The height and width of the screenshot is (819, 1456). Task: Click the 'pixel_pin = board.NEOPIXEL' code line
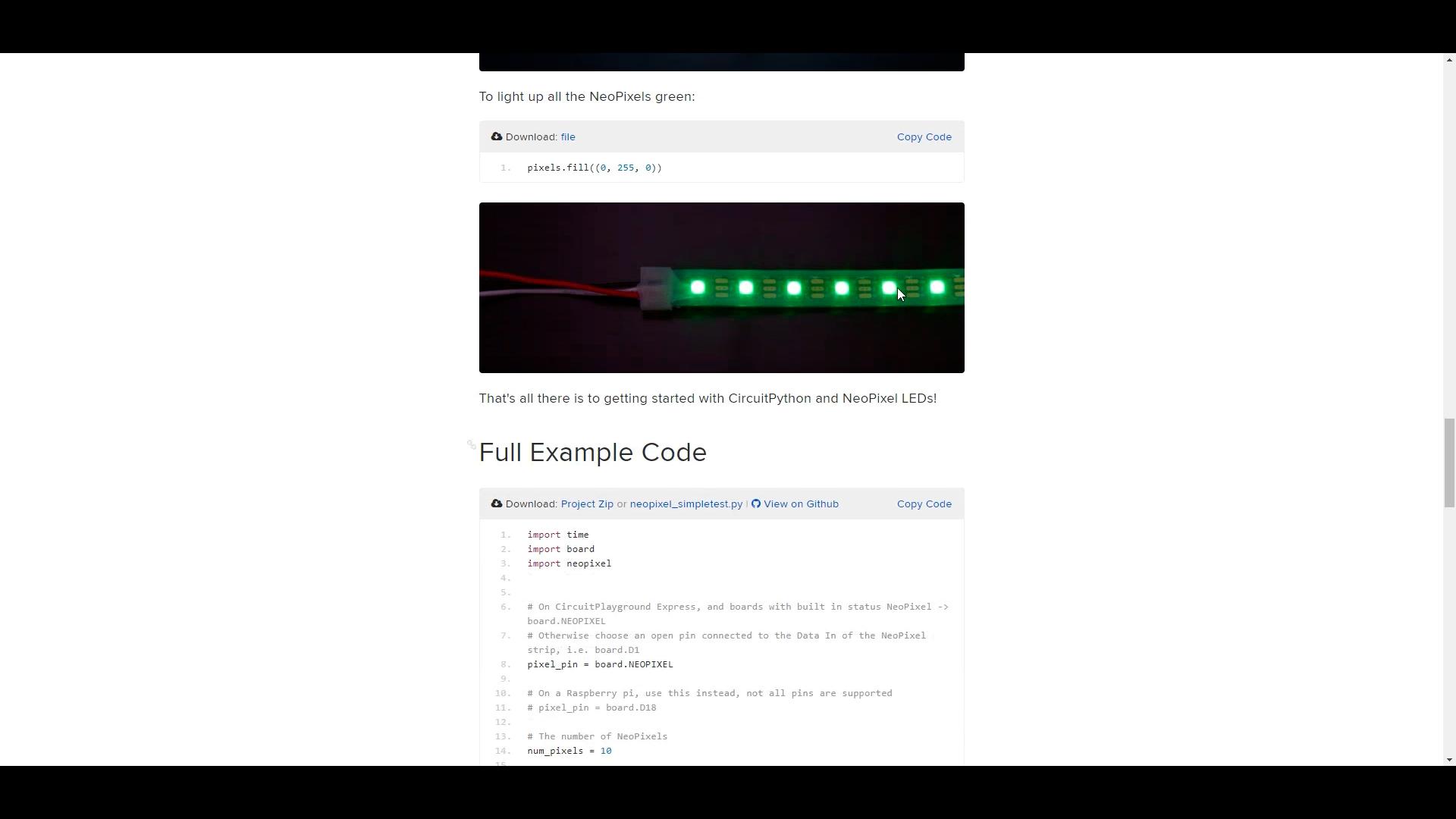601,665
